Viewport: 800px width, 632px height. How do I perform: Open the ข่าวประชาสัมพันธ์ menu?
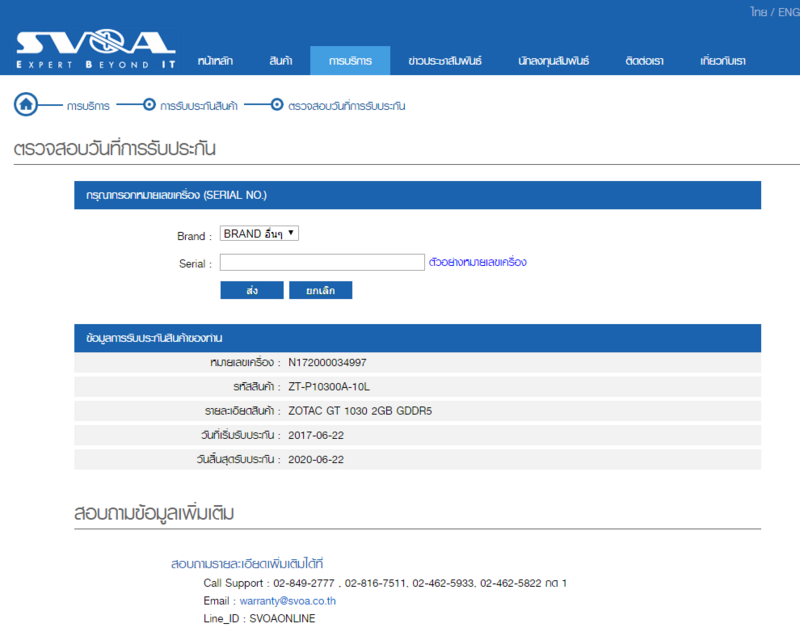pos(445,61)
